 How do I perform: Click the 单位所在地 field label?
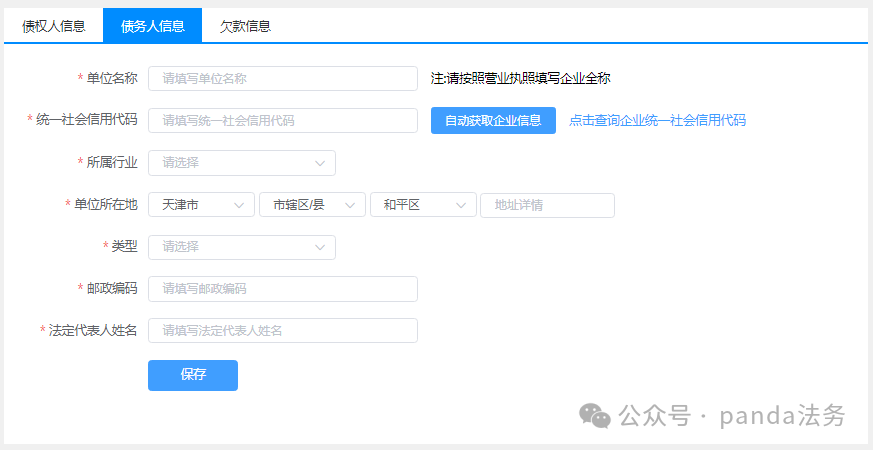(105, 205)
